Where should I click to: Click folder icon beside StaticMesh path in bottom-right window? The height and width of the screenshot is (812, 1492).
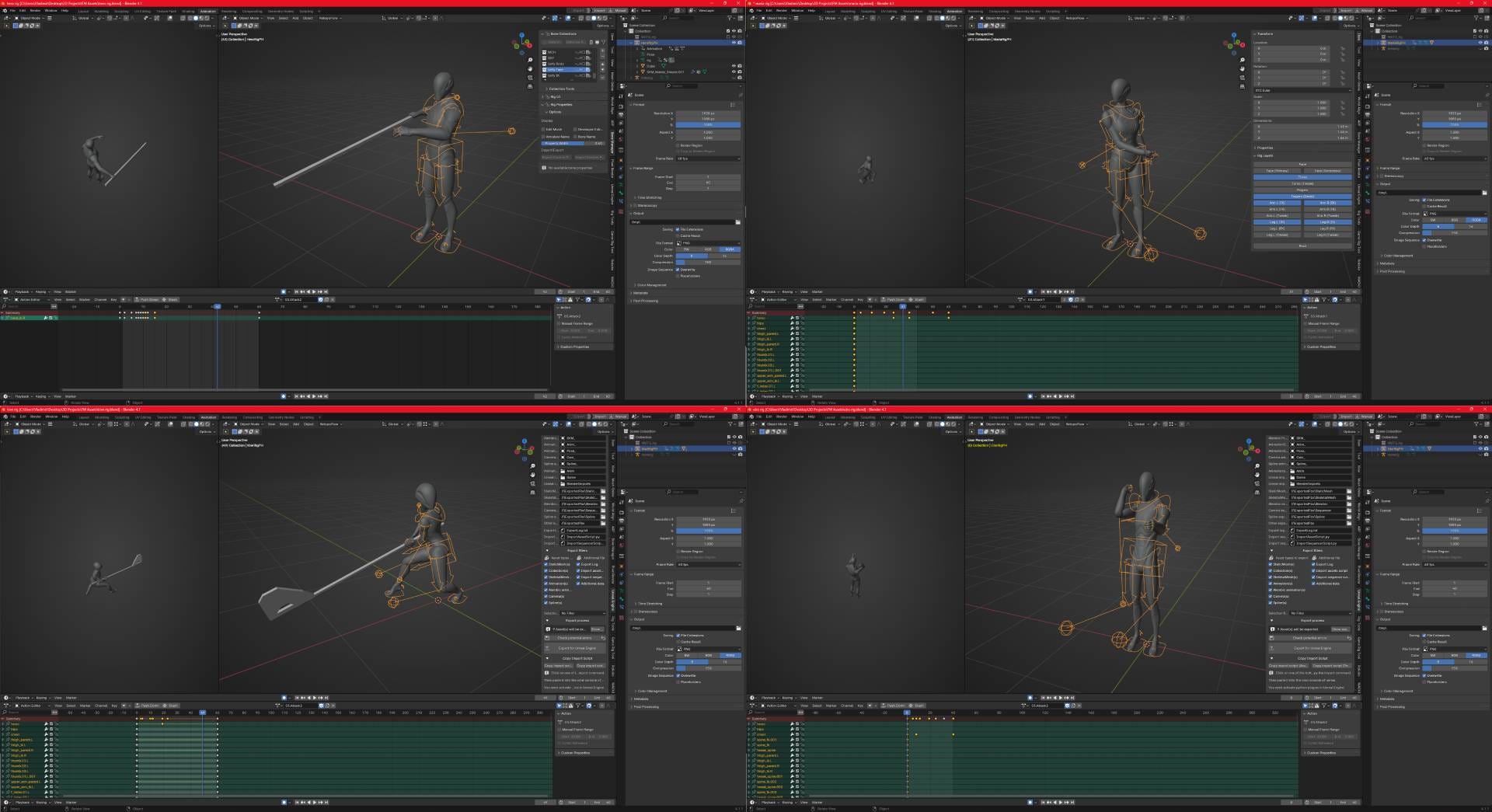[1349, 491]
